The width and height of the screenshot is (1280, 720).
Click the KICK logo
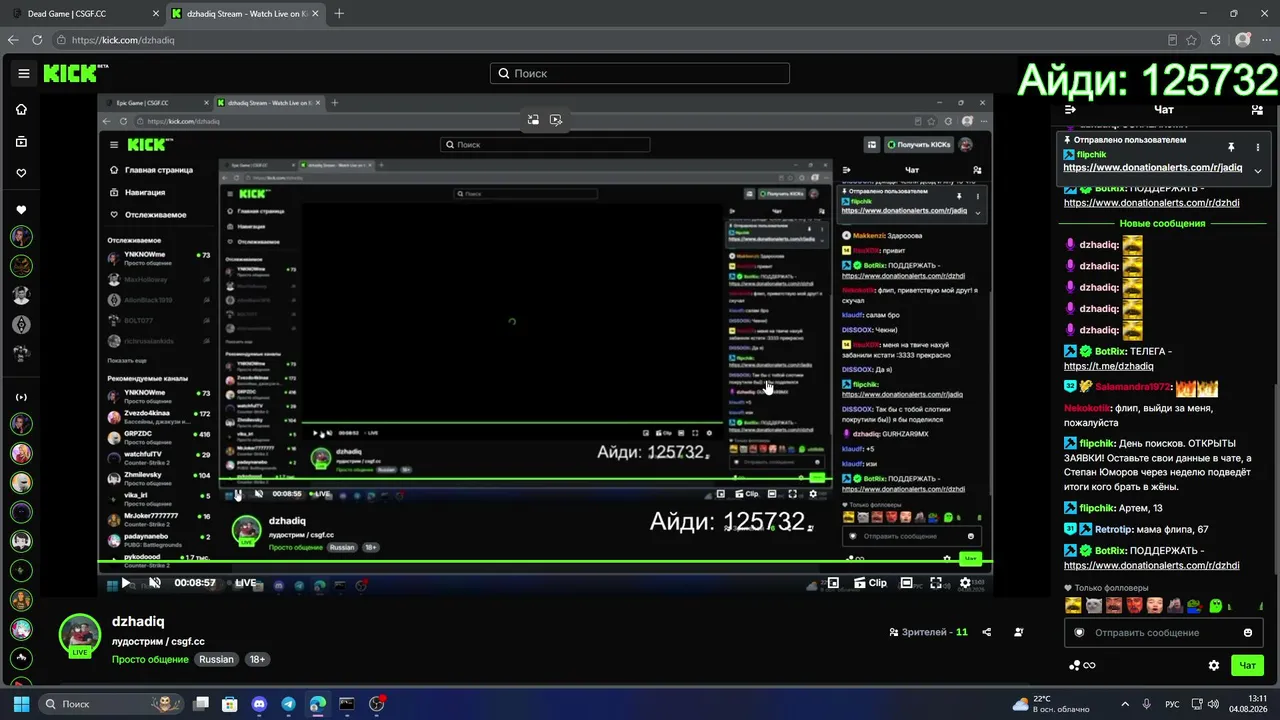point(75,73)
